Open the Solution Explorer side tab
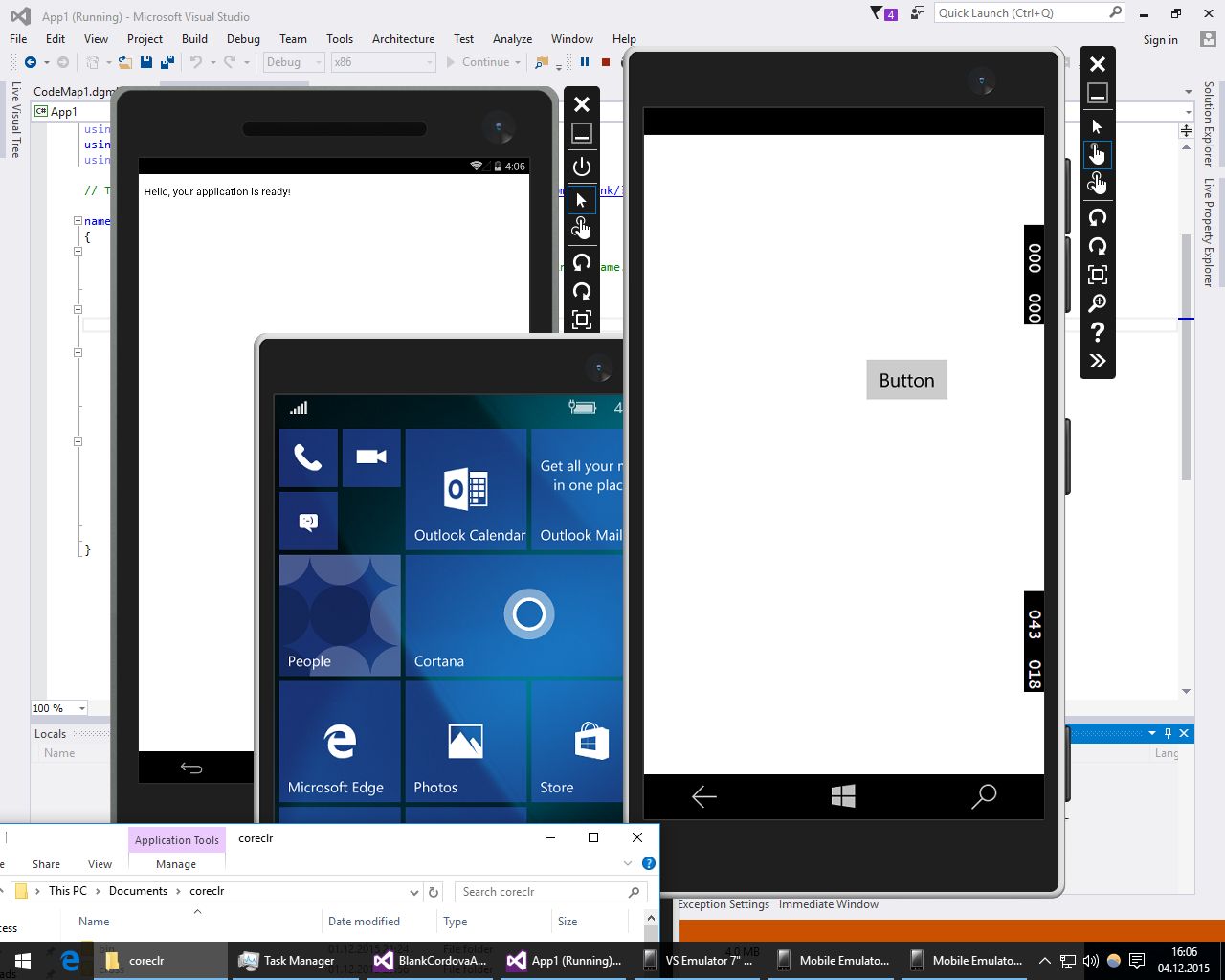This screenshot has width=1225, height=980. (1209, 123)
